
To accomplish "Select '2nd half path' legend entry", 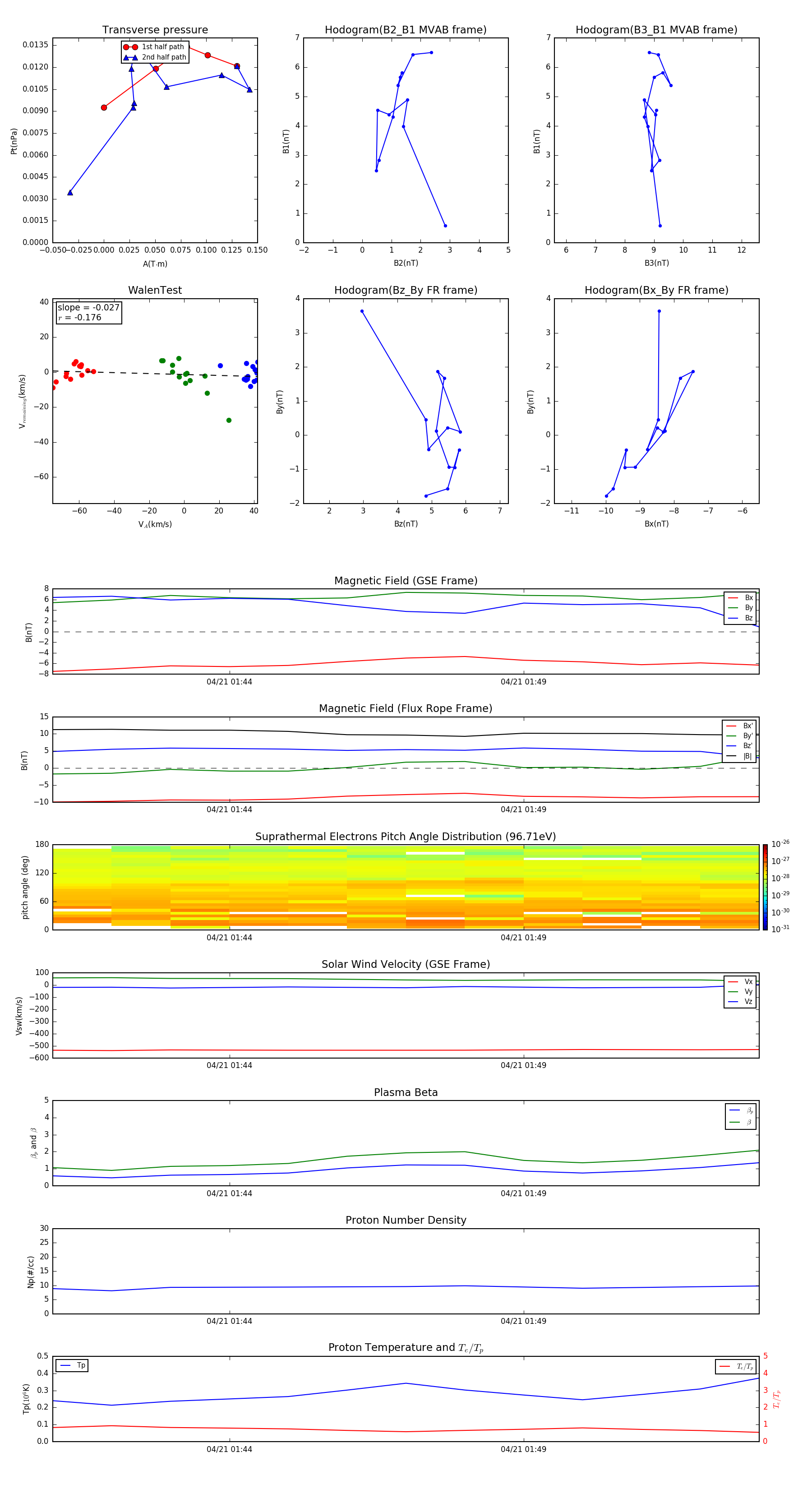I will pyautogui.click(x=154, y=57).
